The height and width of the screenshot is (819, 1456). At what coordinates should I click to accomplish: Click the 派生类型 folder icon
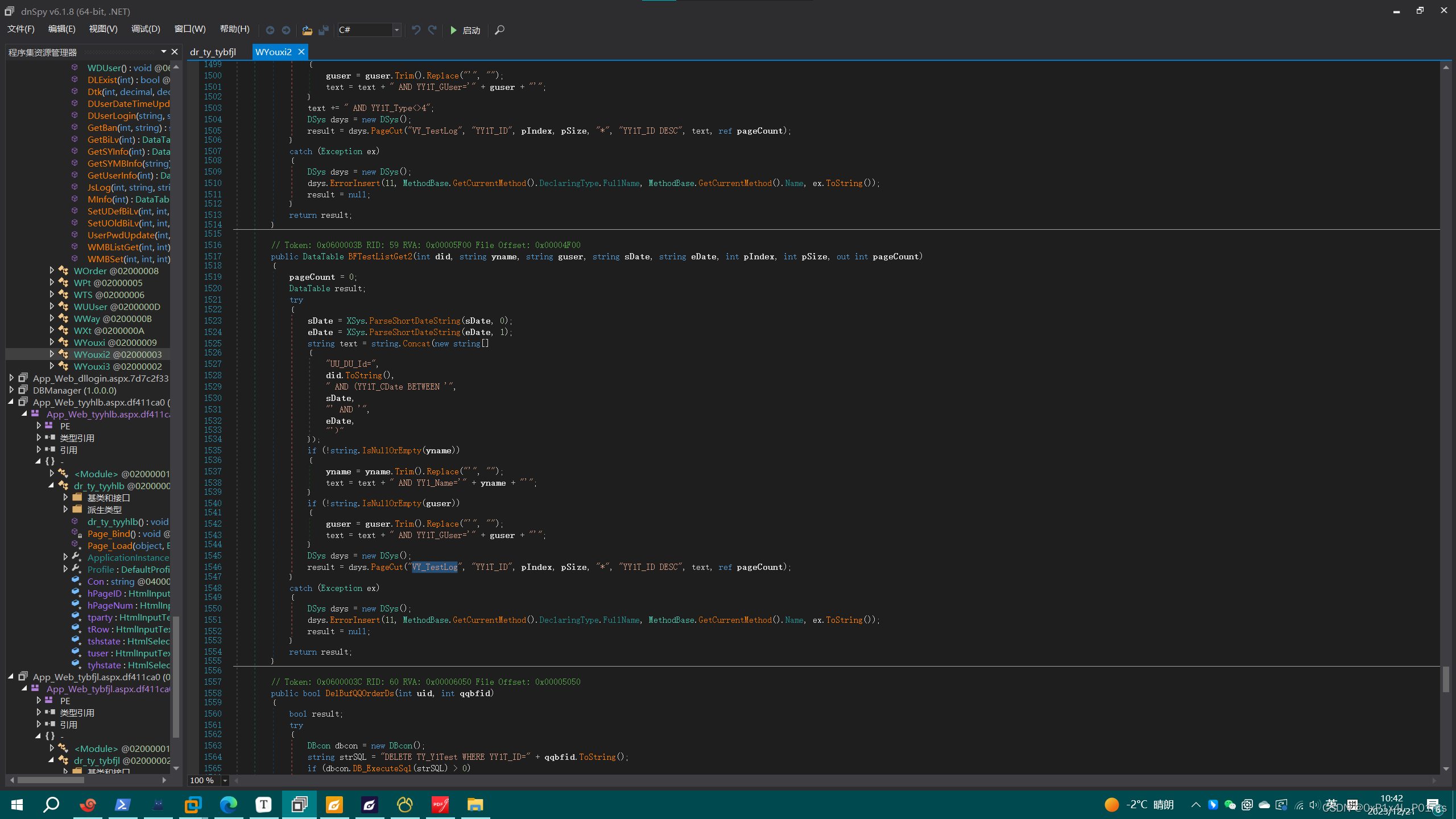pyautogui.click(x=77, y=510)
